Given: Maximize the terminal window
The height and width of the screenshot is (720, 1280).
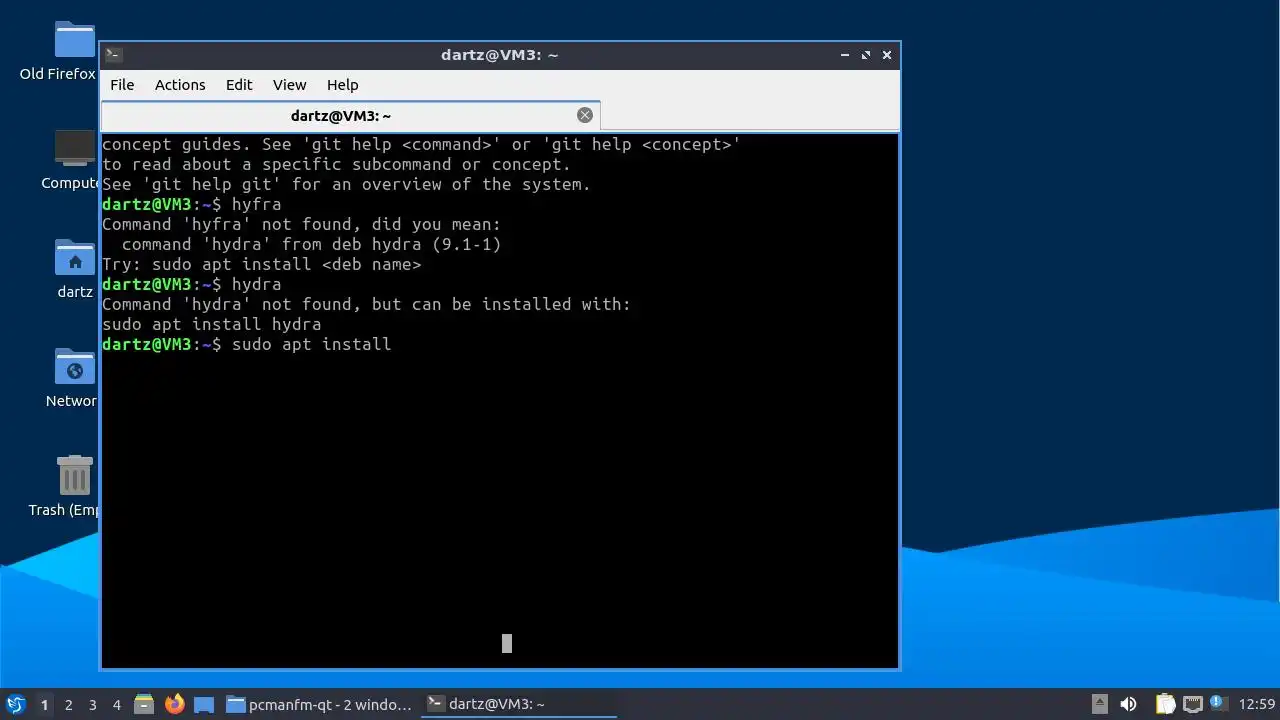Looking at the screenshot, I should [x=866, y=55].
